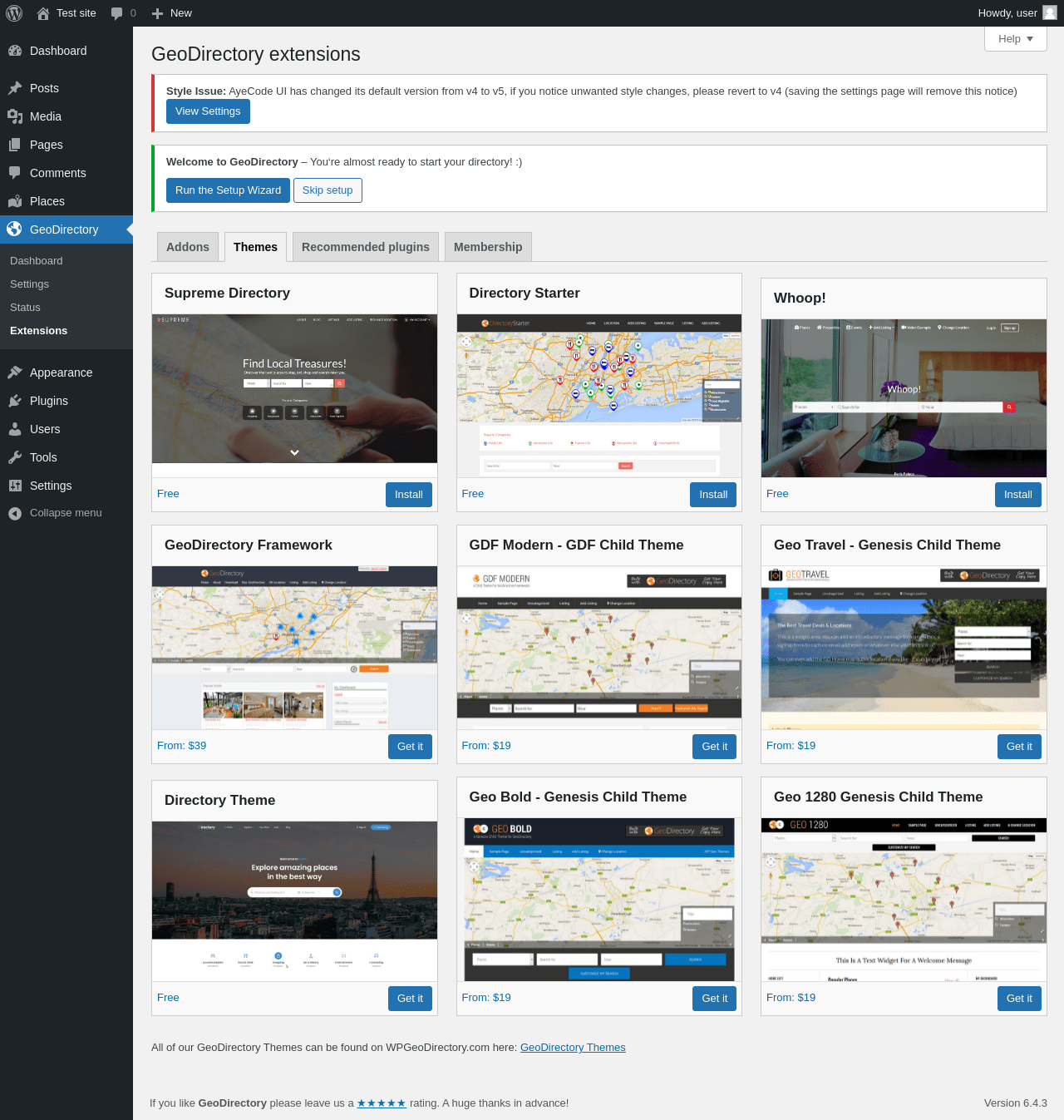Click the Places icon in sidebar
The height and width of the screenshot is (1120, 1064).
[15, 201]
